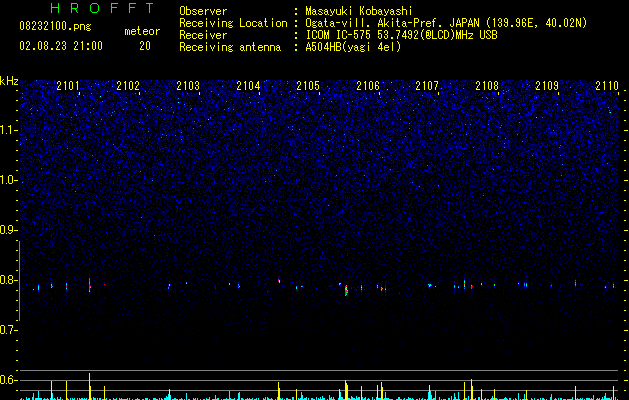Click the meteor count value 20

[x=145, y=46]
